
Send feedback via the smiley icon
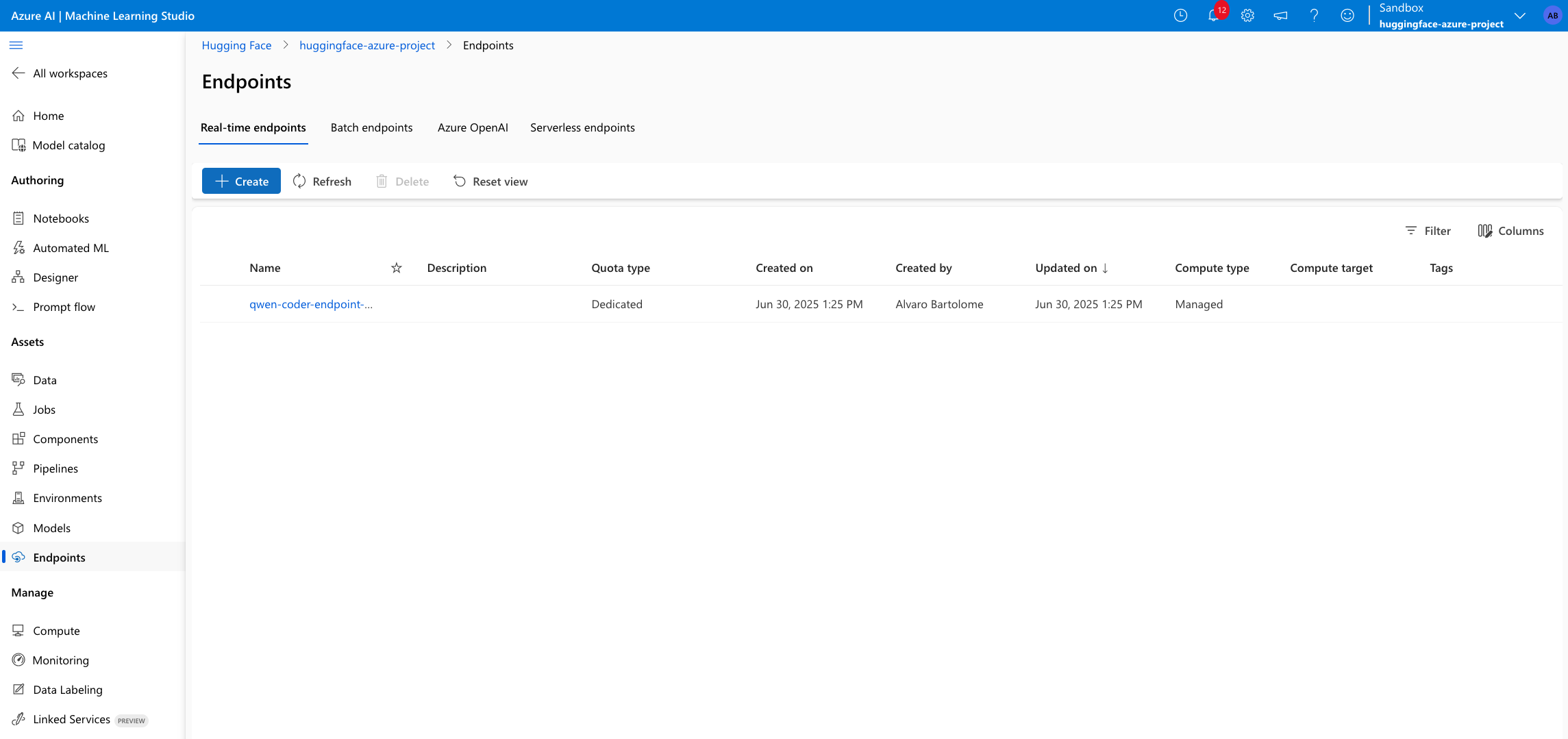pos(1347,15)
